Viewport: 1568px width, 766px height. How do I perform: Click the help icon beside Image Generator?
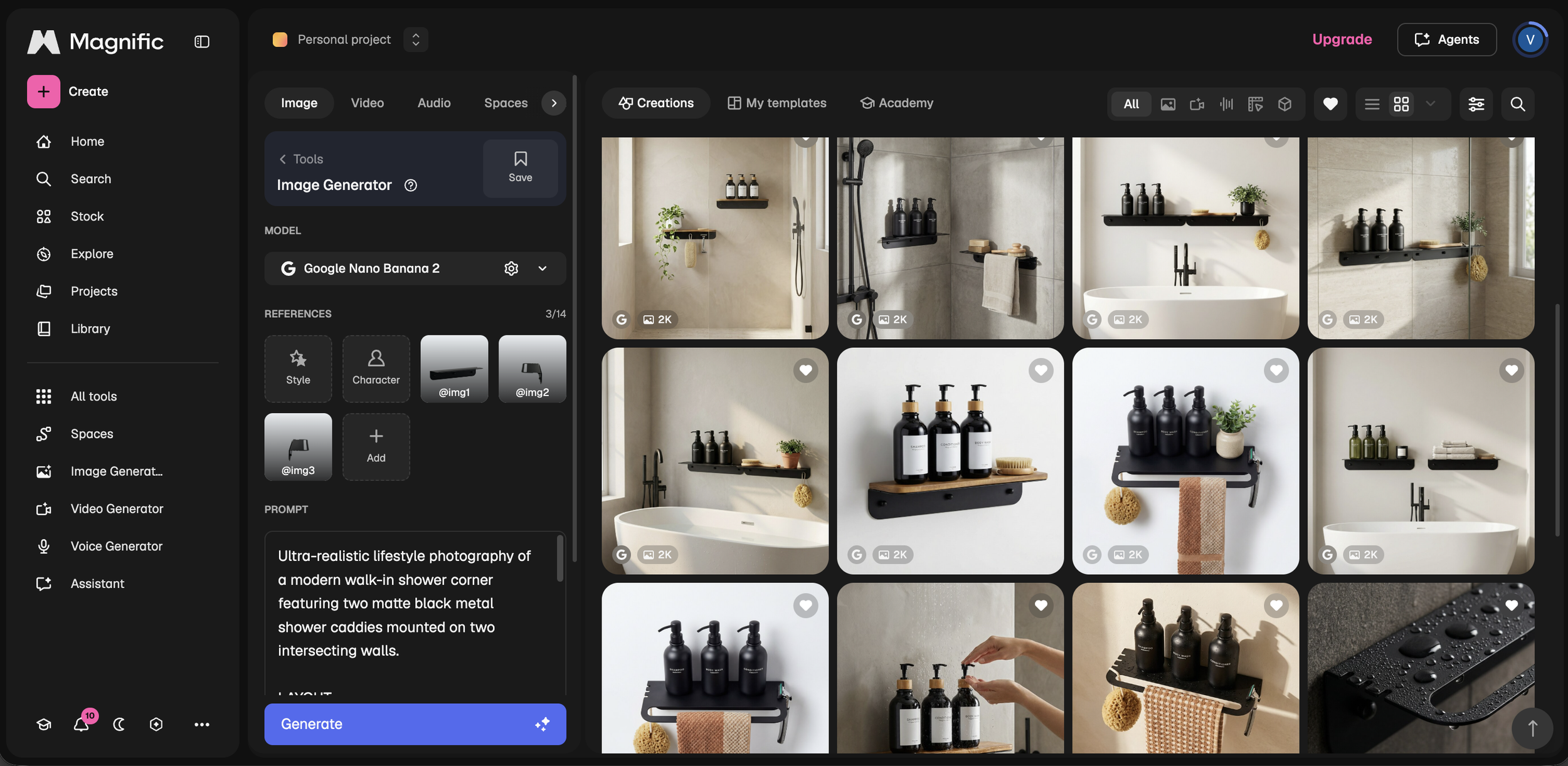411,186
